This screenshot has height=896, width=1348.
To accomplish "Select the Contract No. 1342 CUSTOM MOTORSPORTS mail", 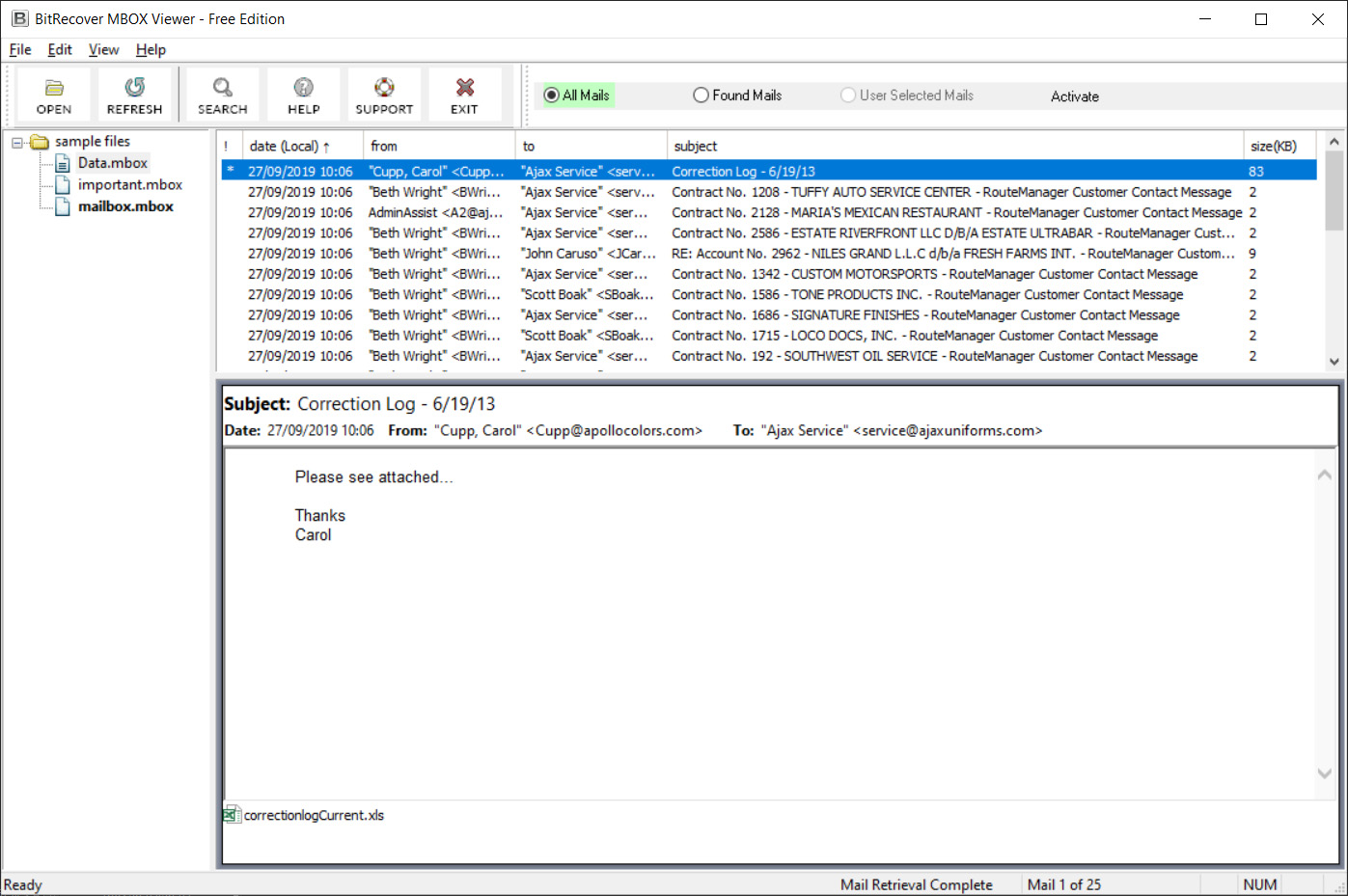I will (x=769, y=274).
